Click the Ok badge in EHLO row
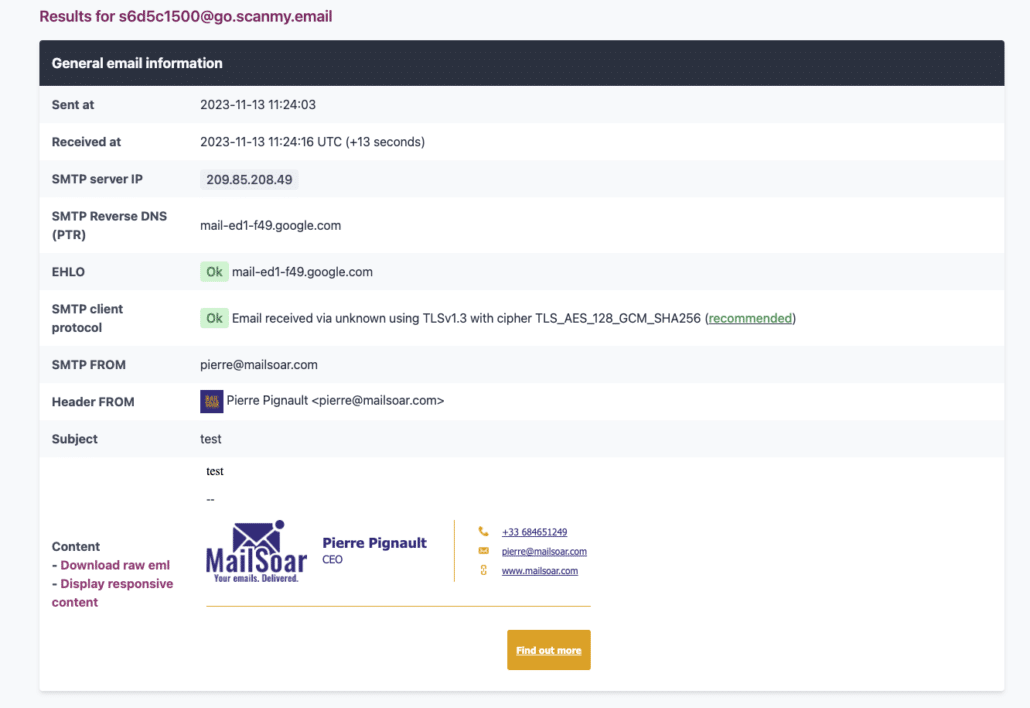 pos(214,272)
